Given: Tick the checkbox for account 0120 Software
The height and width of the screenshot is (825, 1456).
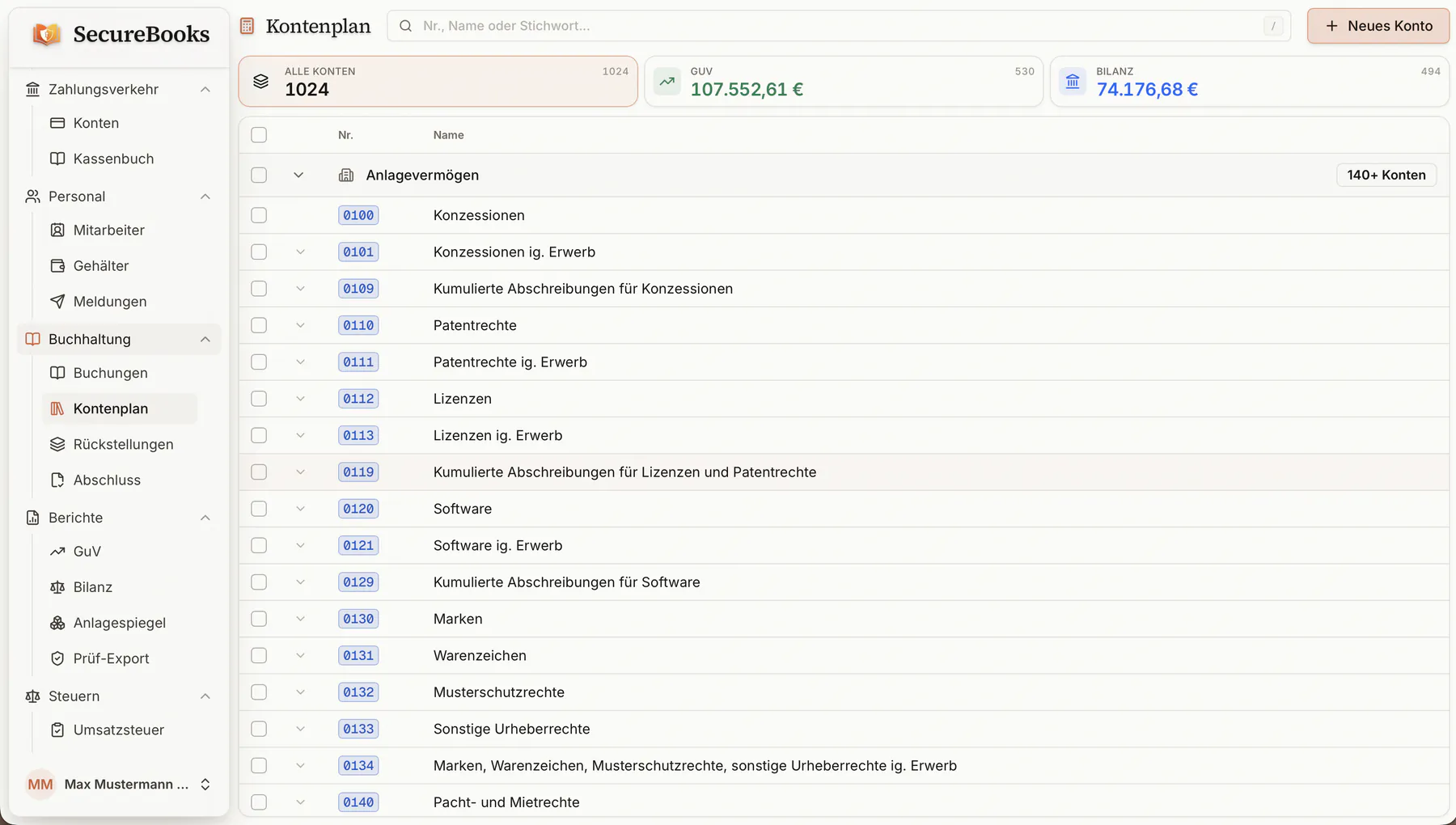Looking at the screenshot, I should point(259,509).
